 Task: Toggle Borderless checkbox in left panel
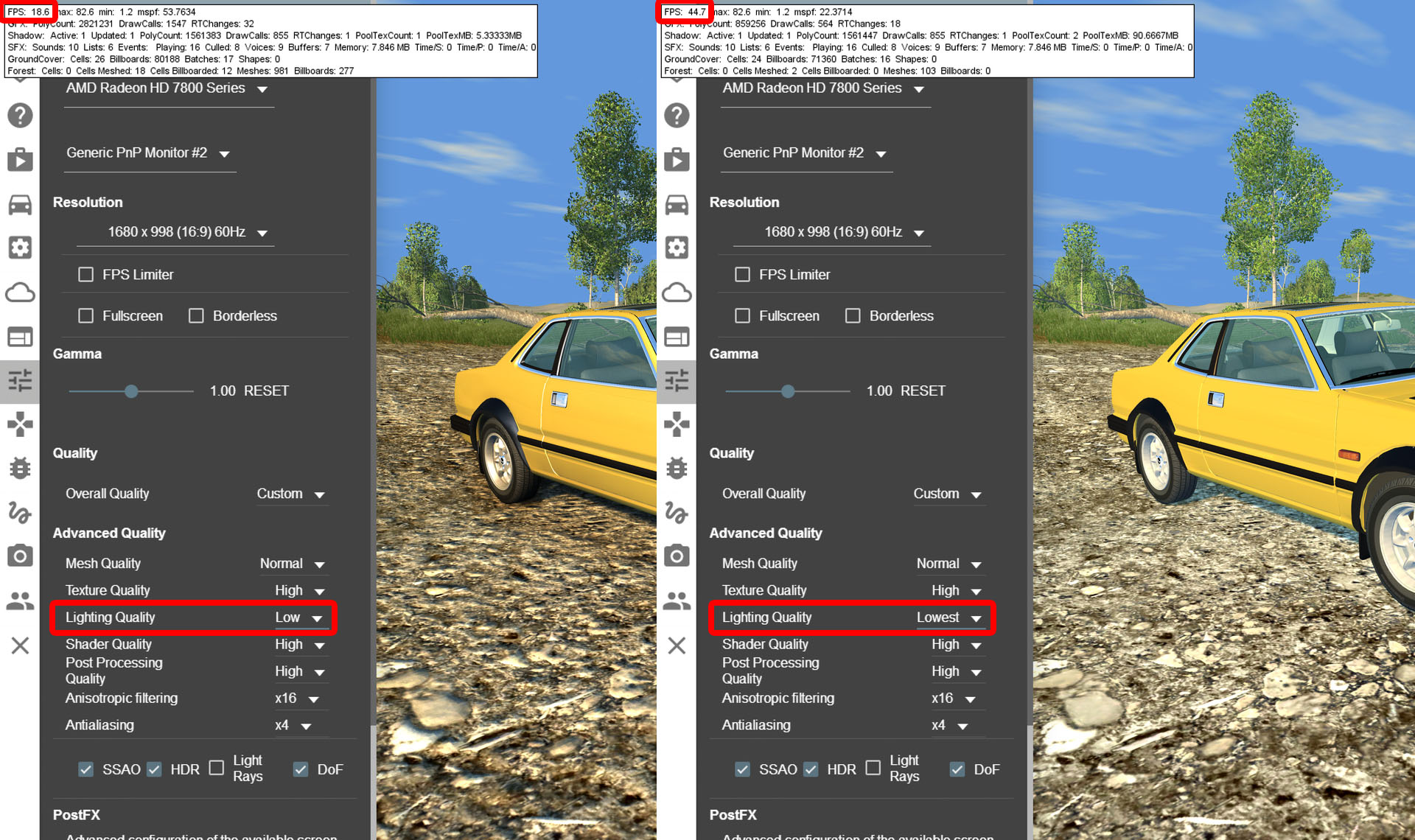pos(196,316)
